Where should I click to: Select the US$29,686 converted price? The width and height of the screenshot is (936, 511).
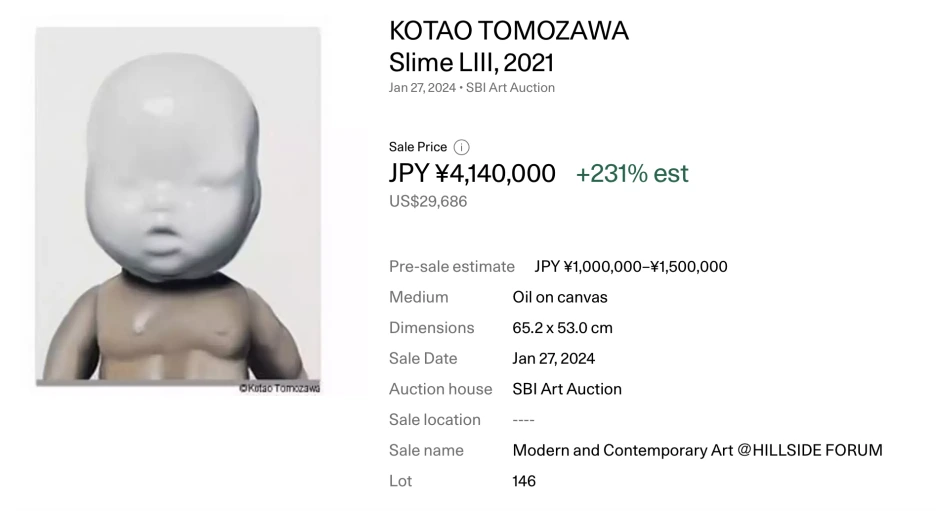pyautogui.click(x=428, y=202)
